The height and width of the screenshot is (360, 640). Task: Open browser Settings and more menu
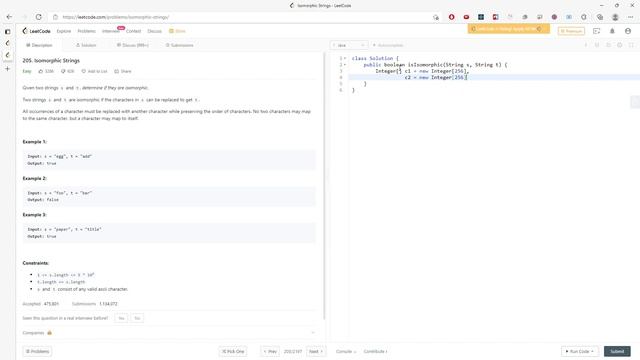pos(631,17)
